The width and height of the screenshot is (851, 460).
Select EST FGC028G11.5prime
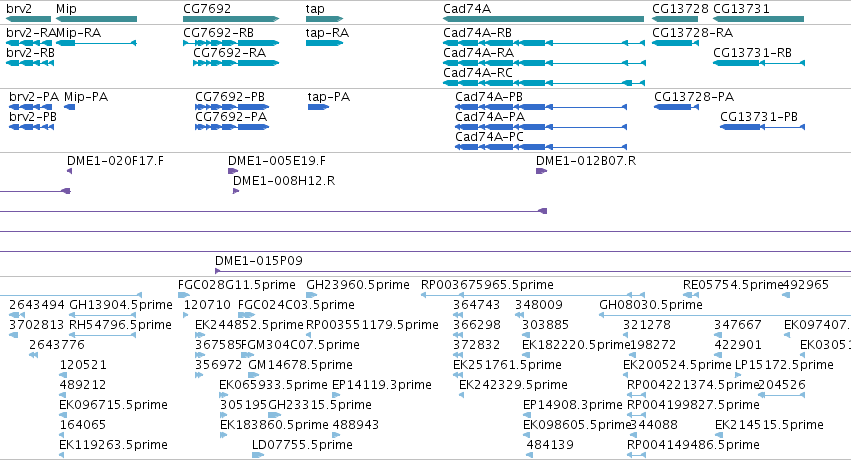[184, 295]
